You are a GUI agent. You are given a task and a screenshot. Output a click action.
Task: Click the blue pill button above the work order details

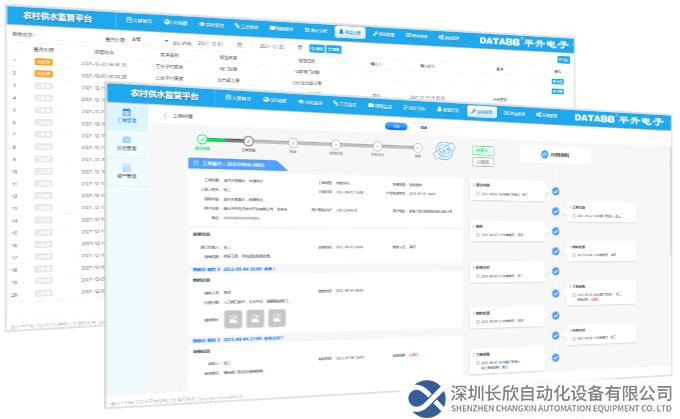coord(393,127)
